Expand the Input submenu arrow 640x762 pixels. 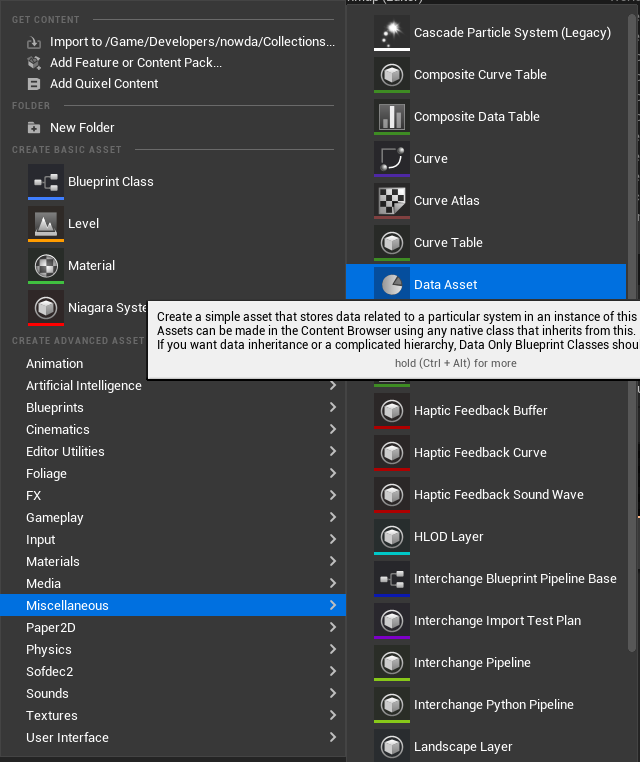[x=333, y=539]
